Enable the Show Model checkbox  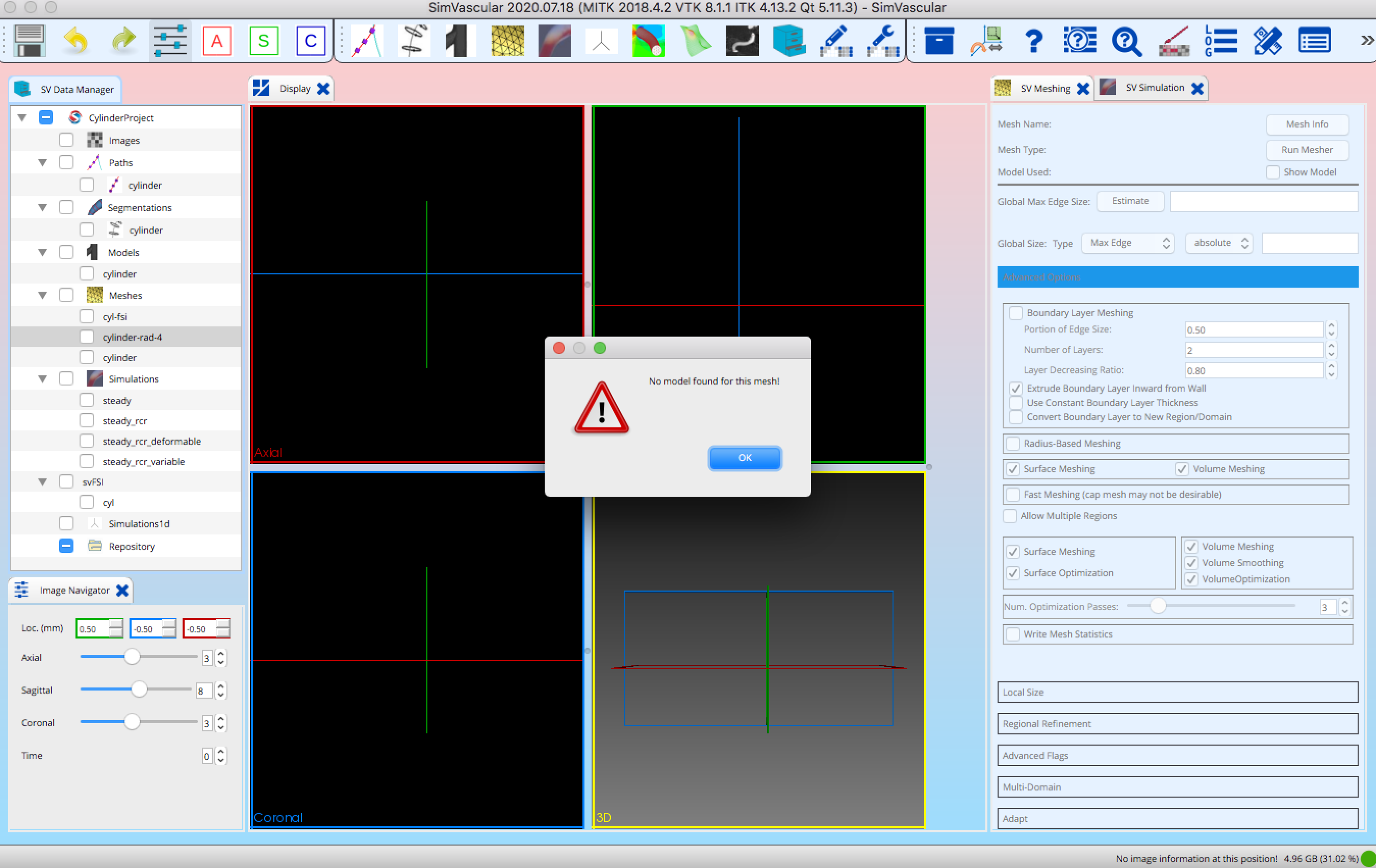coord(1273,172)
